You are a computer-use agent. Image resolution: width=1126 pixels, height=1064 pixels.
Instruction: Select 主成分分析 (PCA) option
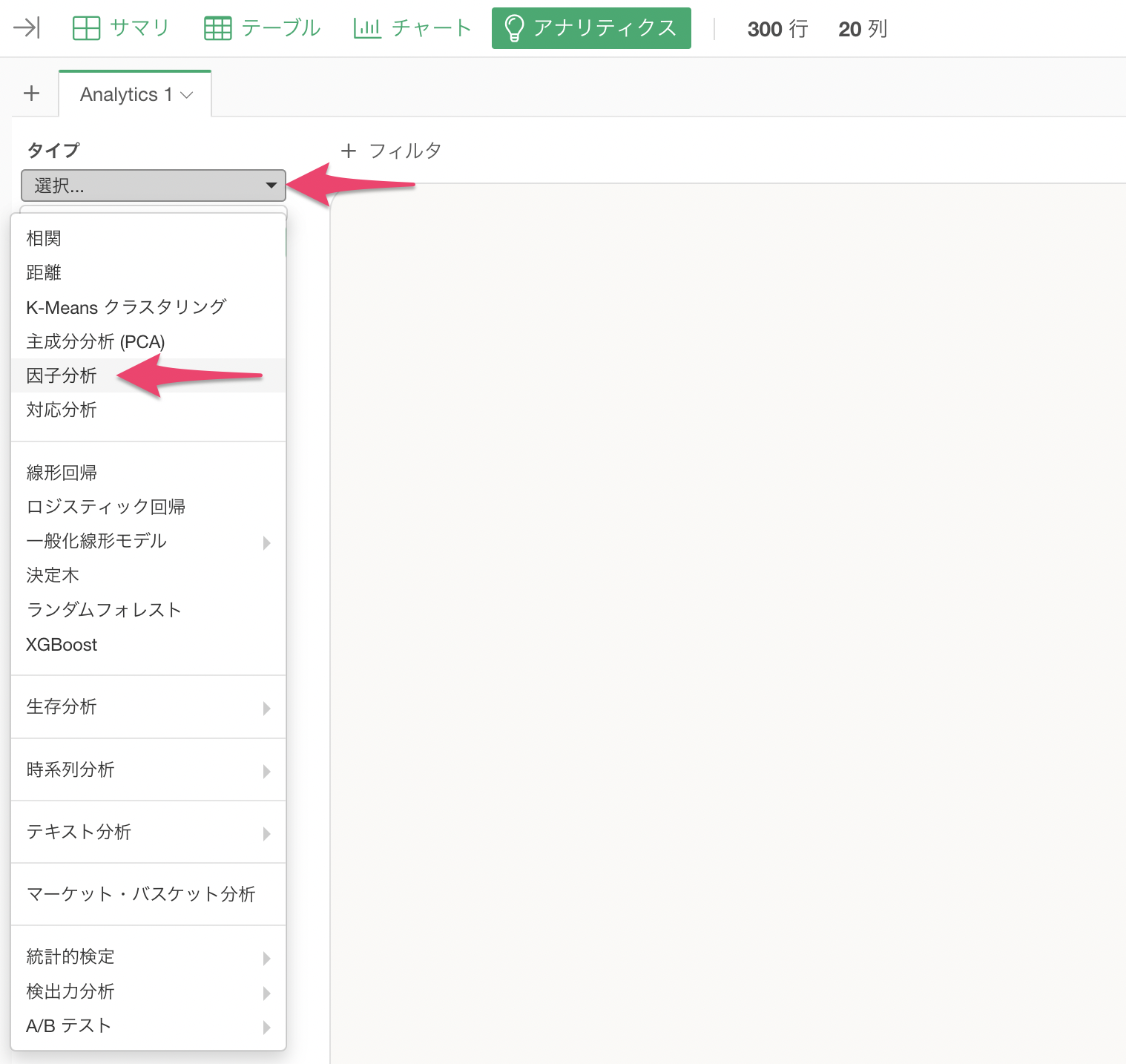pyautogui.click(x=148, y=341)
